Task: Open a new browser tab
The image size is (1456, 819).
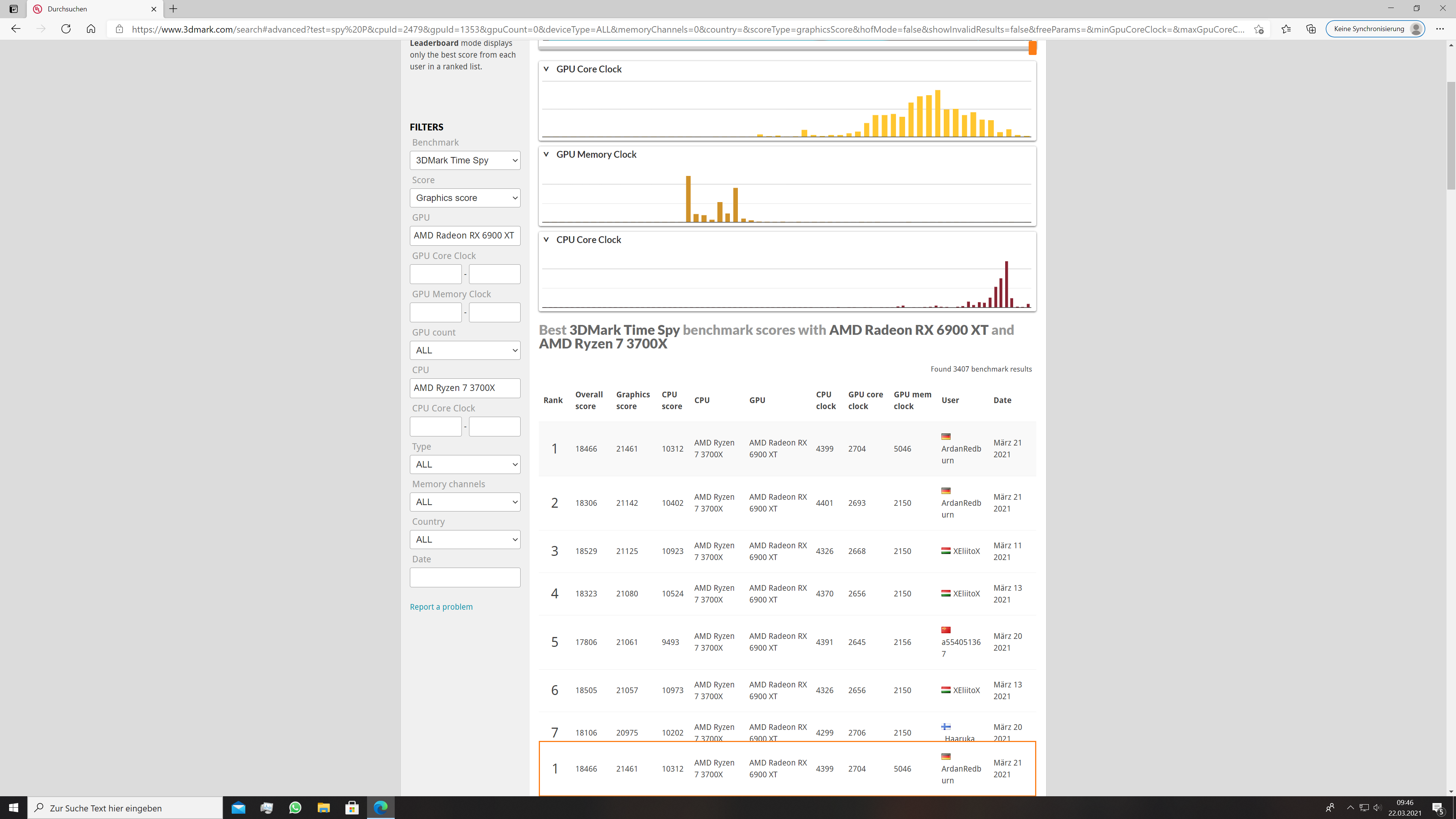Action: tap(174, 9)
